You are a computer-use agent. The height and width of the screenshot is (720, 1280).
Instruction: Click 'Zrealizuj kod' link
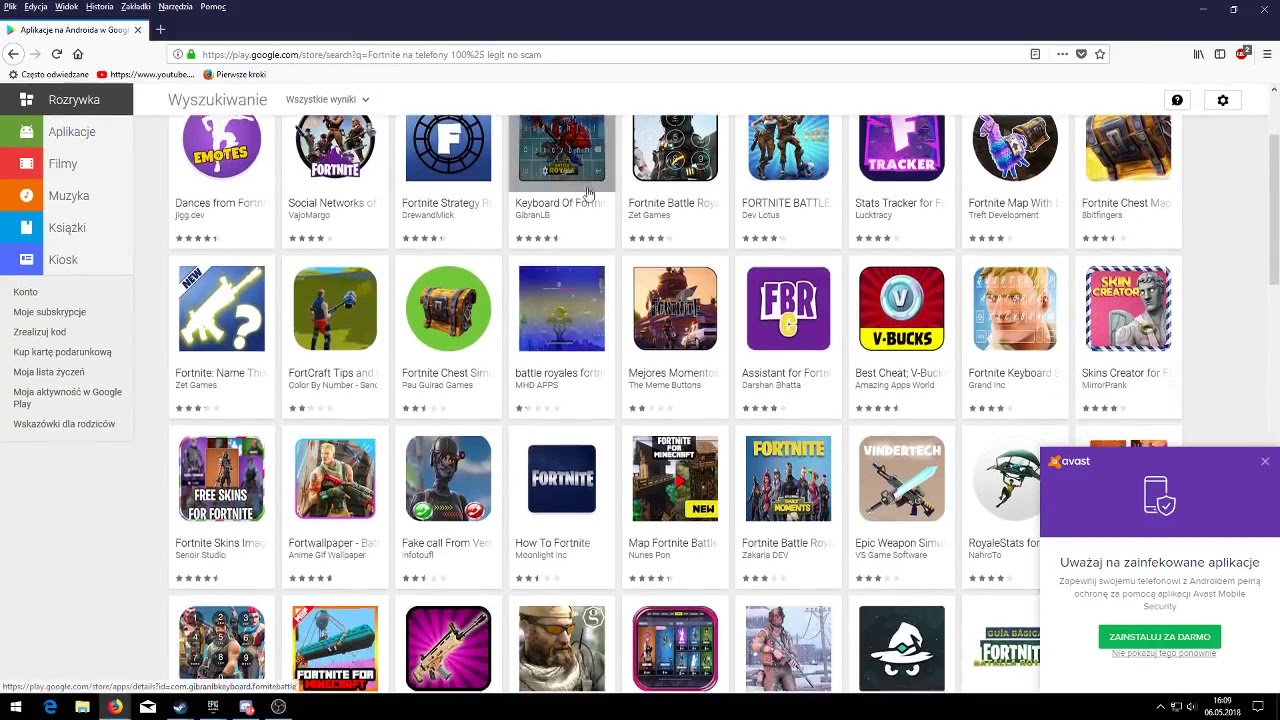tap(39, 332)
